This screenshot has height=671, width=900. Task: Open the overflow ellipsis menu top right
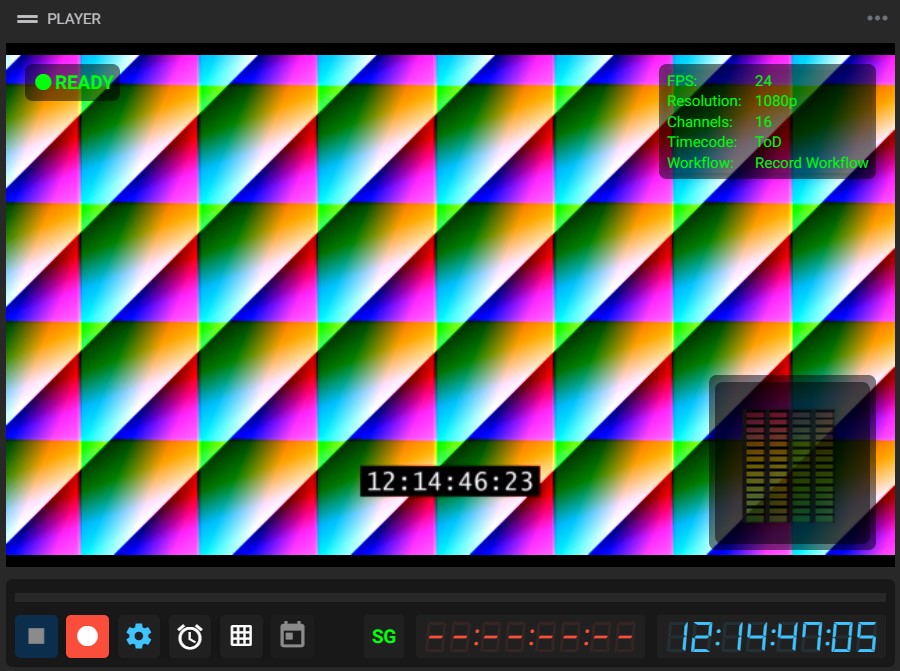point(876,18)
